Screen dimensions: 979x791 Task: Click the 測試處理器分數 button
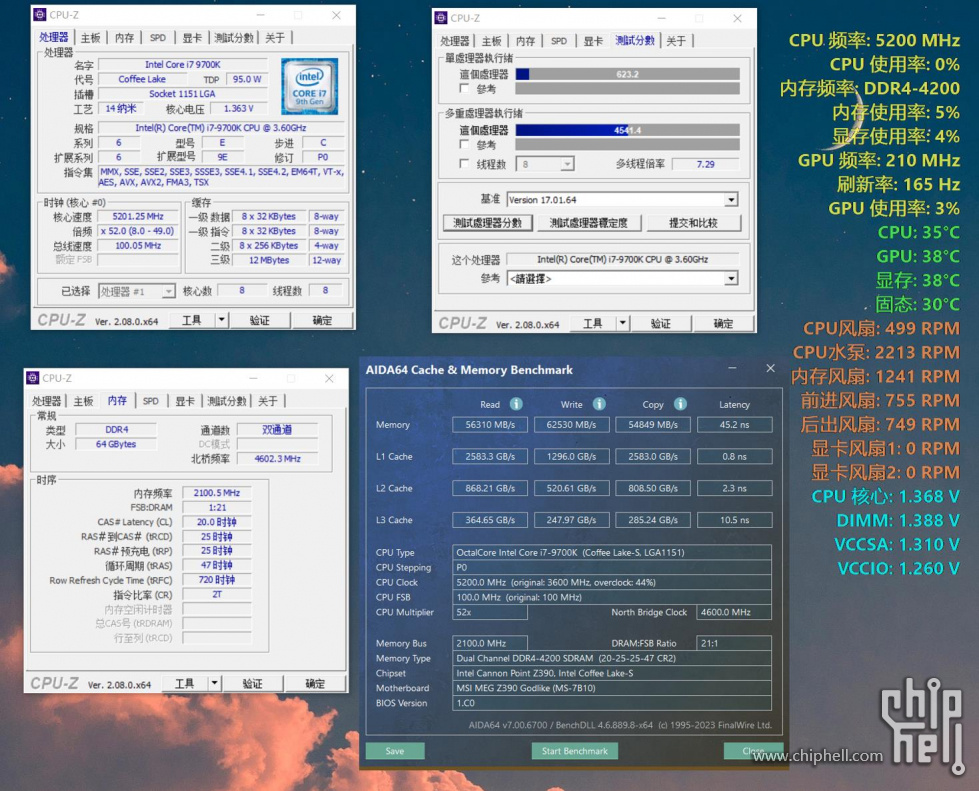[488, 223]
